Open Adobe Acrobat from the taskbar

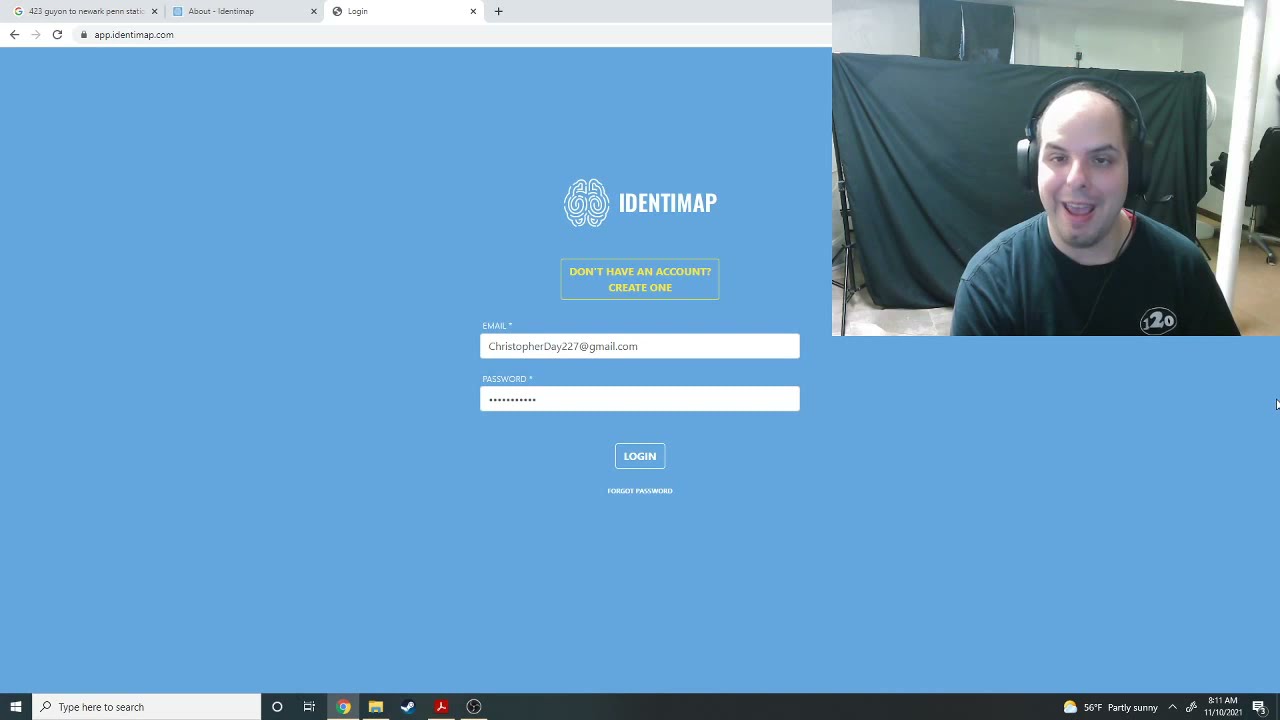click(x=441, y=707)
